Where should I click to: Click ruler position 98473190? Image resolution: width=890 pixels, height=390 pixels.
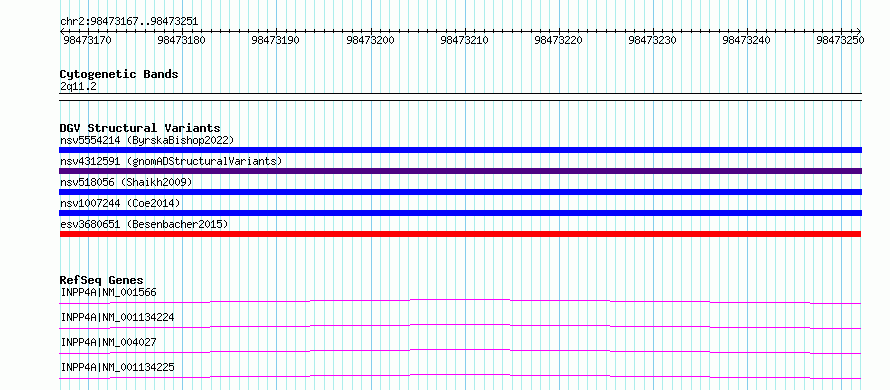click(x=276, y=40)
